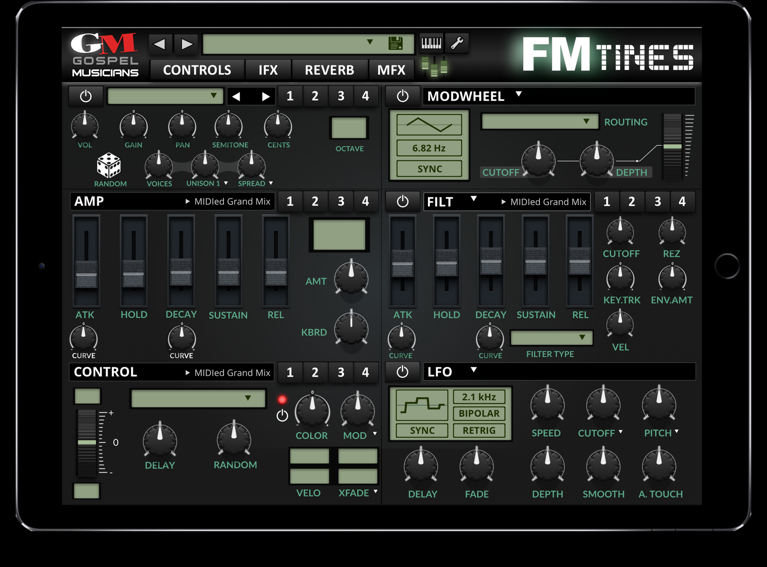Toggle the Modwheel section power button
Image resolution: width=767 pixels, height=567 pixels.
[402, 96]
